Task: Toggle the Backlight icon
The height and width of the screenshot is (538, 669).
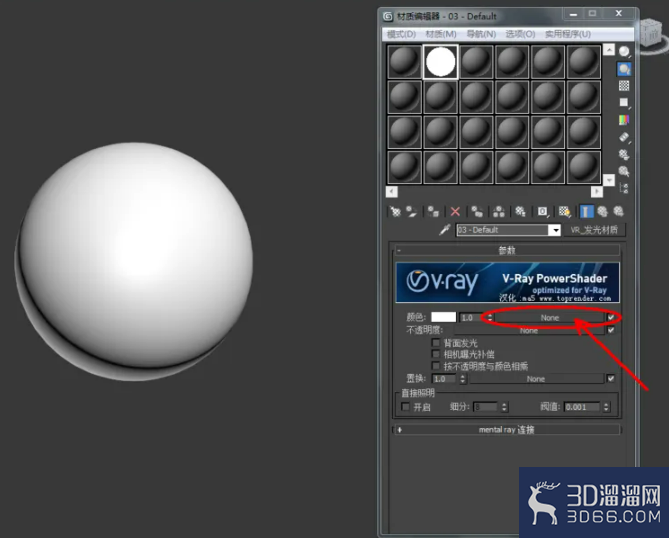Action: point(624,69)
